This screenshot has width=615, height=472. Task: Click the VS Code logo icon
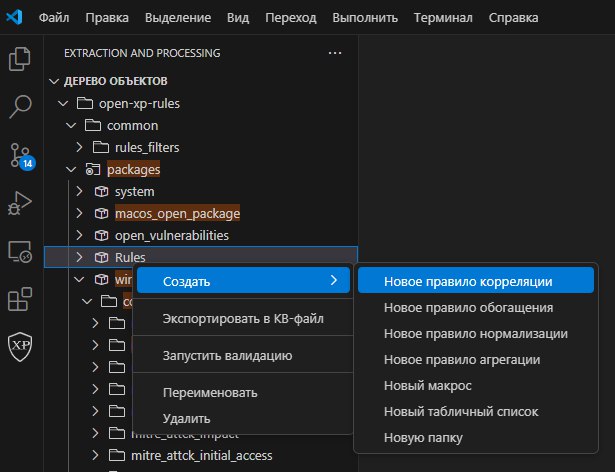pos(14,17)
